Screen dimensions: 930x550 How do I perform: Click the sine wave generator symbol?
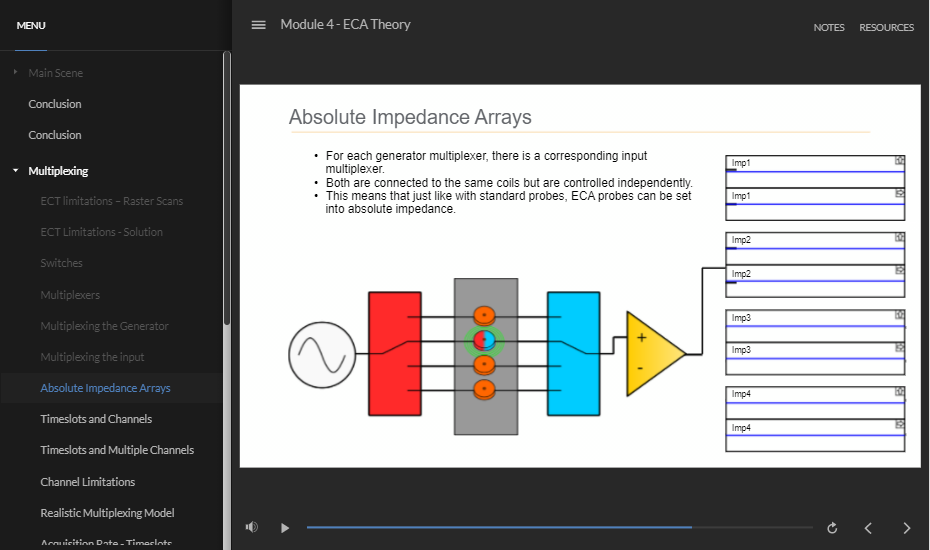(322, 354)
